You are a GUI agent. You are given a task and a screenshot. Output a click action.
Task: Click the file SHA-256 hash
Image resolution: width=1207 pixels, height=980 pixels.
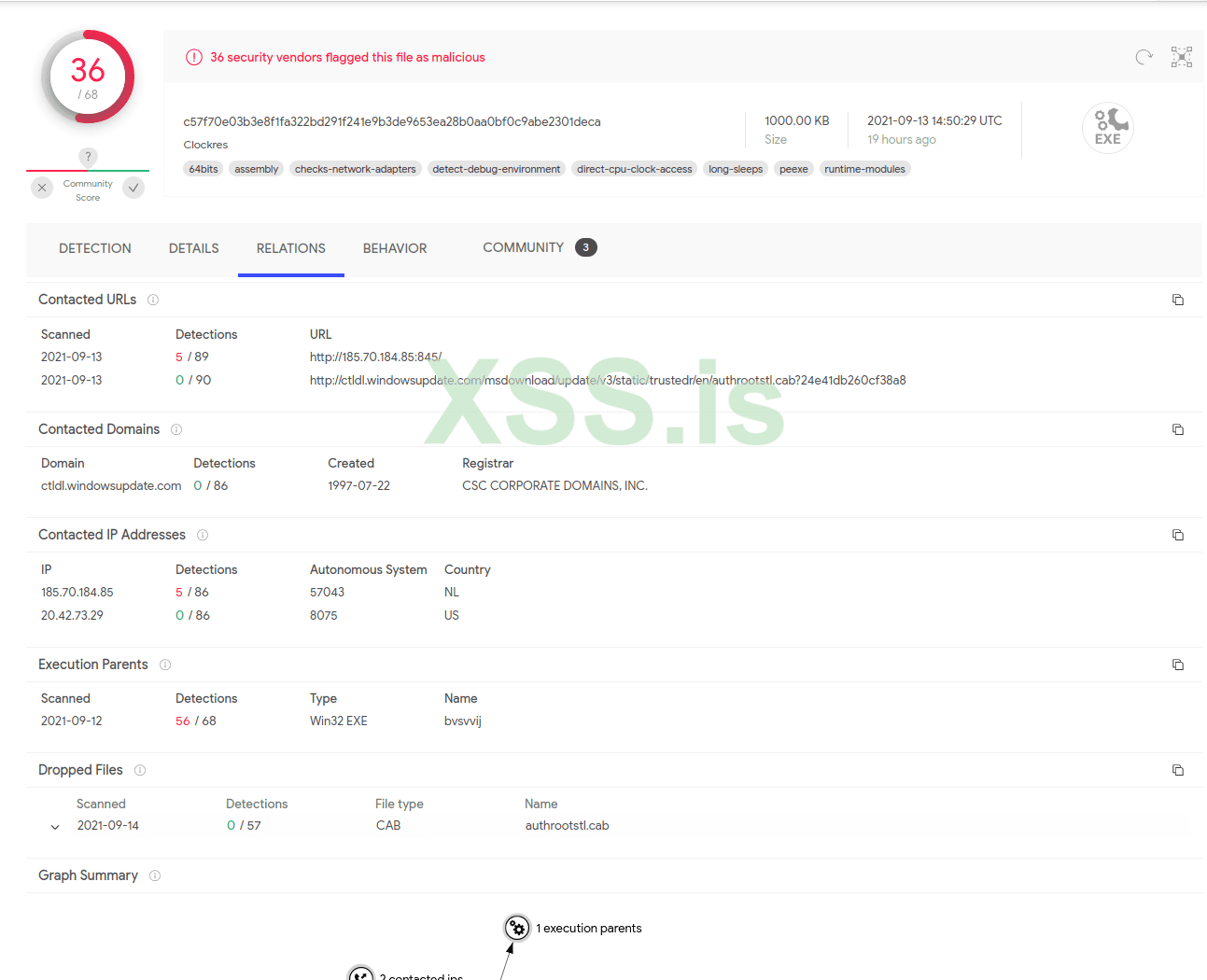pyautogui.click(x=392, y=121)
